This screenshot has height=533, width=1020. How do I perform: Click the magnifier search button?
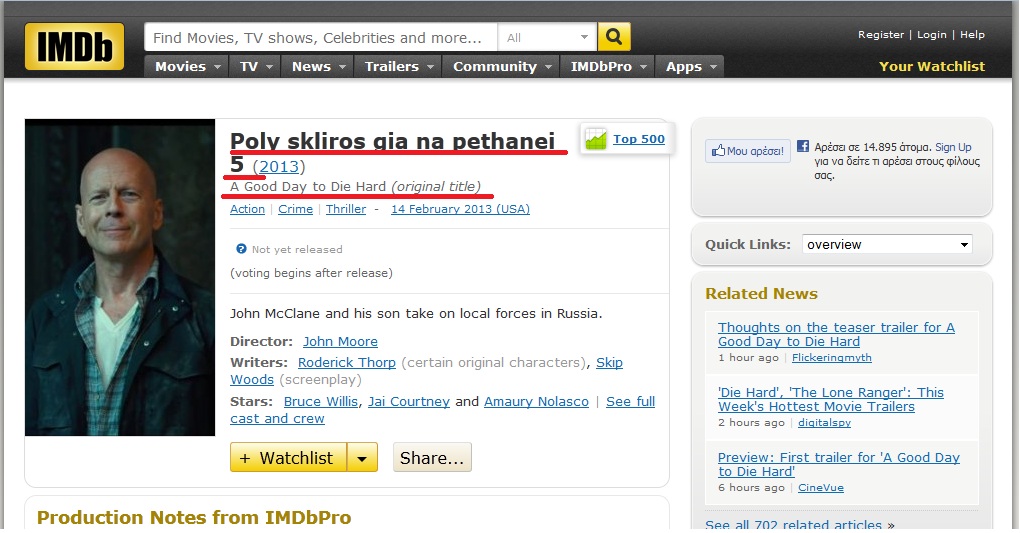click(x=614, y=37)
